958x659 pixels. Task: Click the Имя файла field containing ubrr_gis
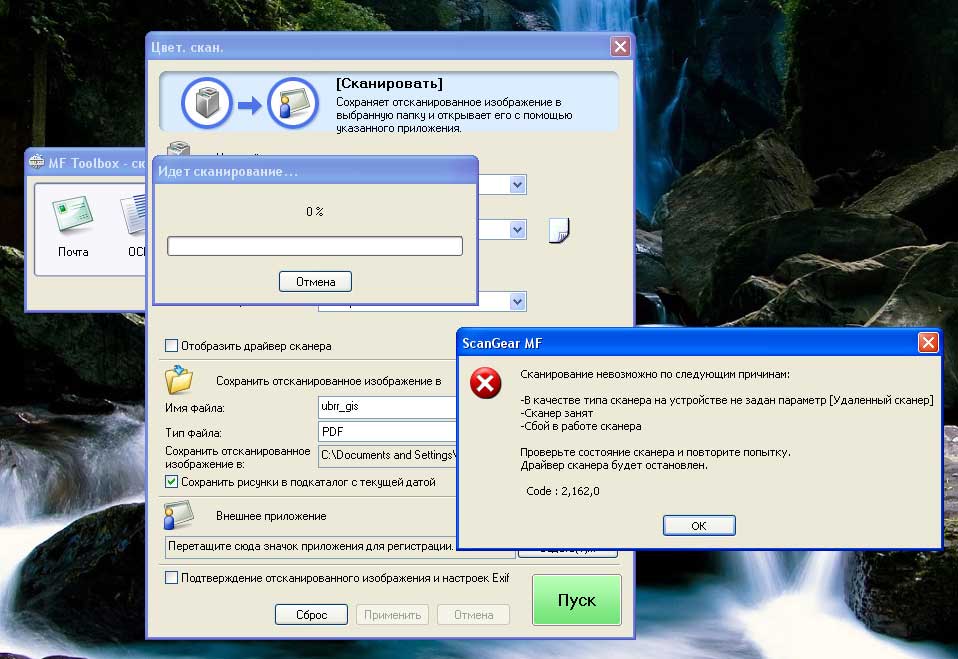(x=387, y=407)
